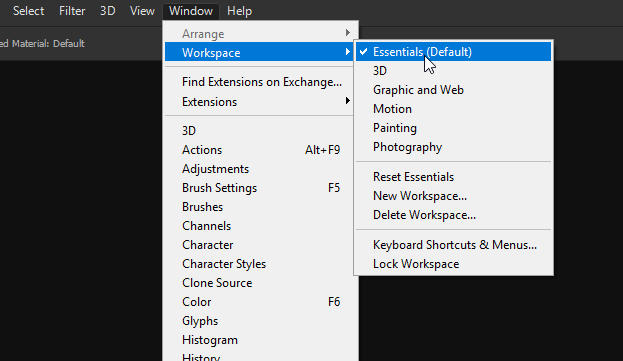The image size is (623, 361).
Task: Switch to the Photography workspace
Action: point(453,147)
